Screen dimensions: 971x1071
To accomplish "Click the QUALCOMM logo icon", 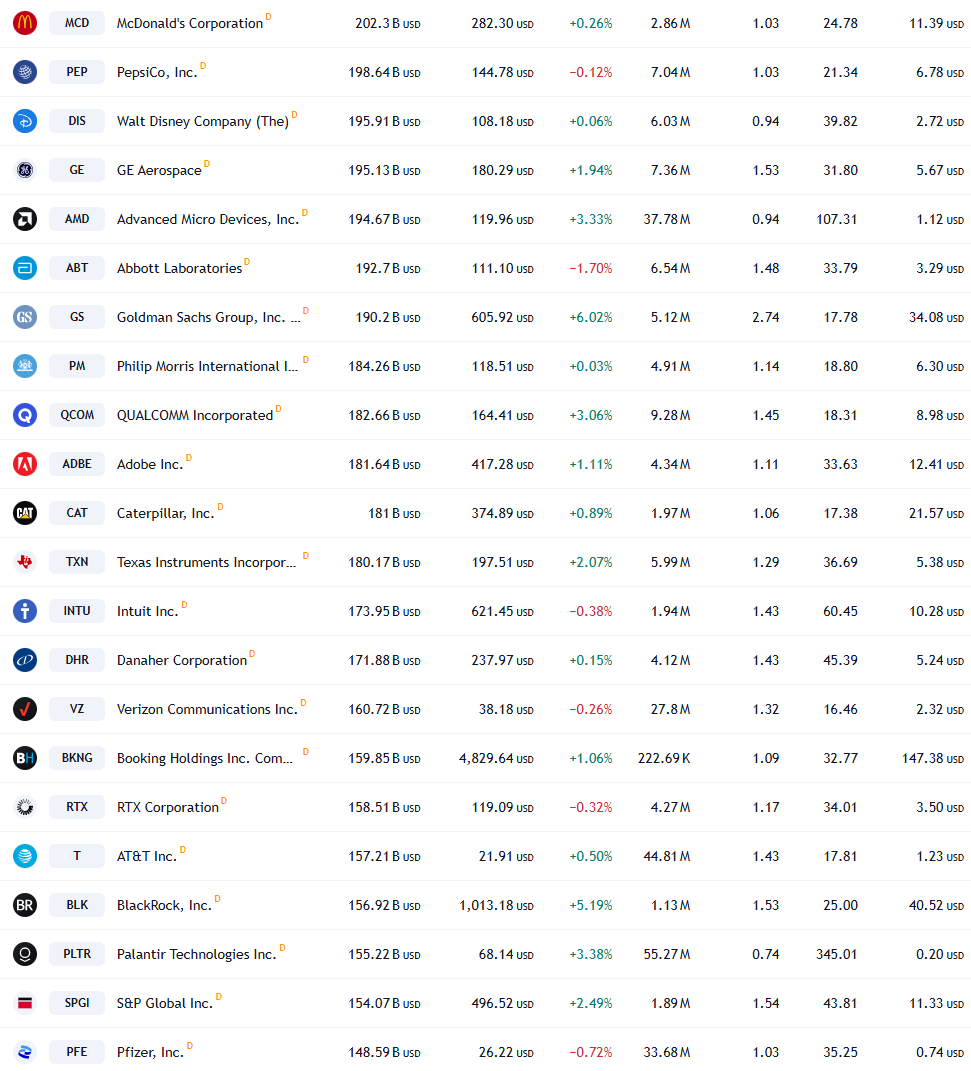I will [25, 415].
